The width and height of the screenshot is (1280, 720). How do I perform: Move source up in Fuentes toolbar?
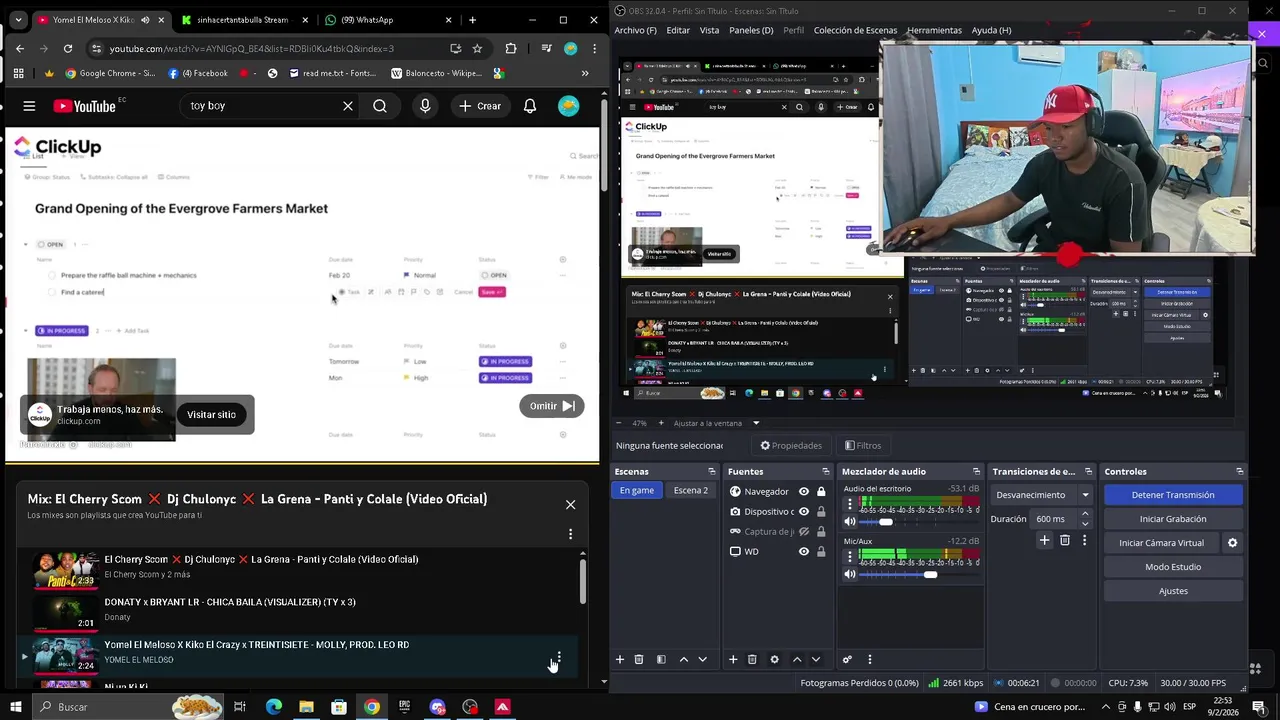point(797,659)
